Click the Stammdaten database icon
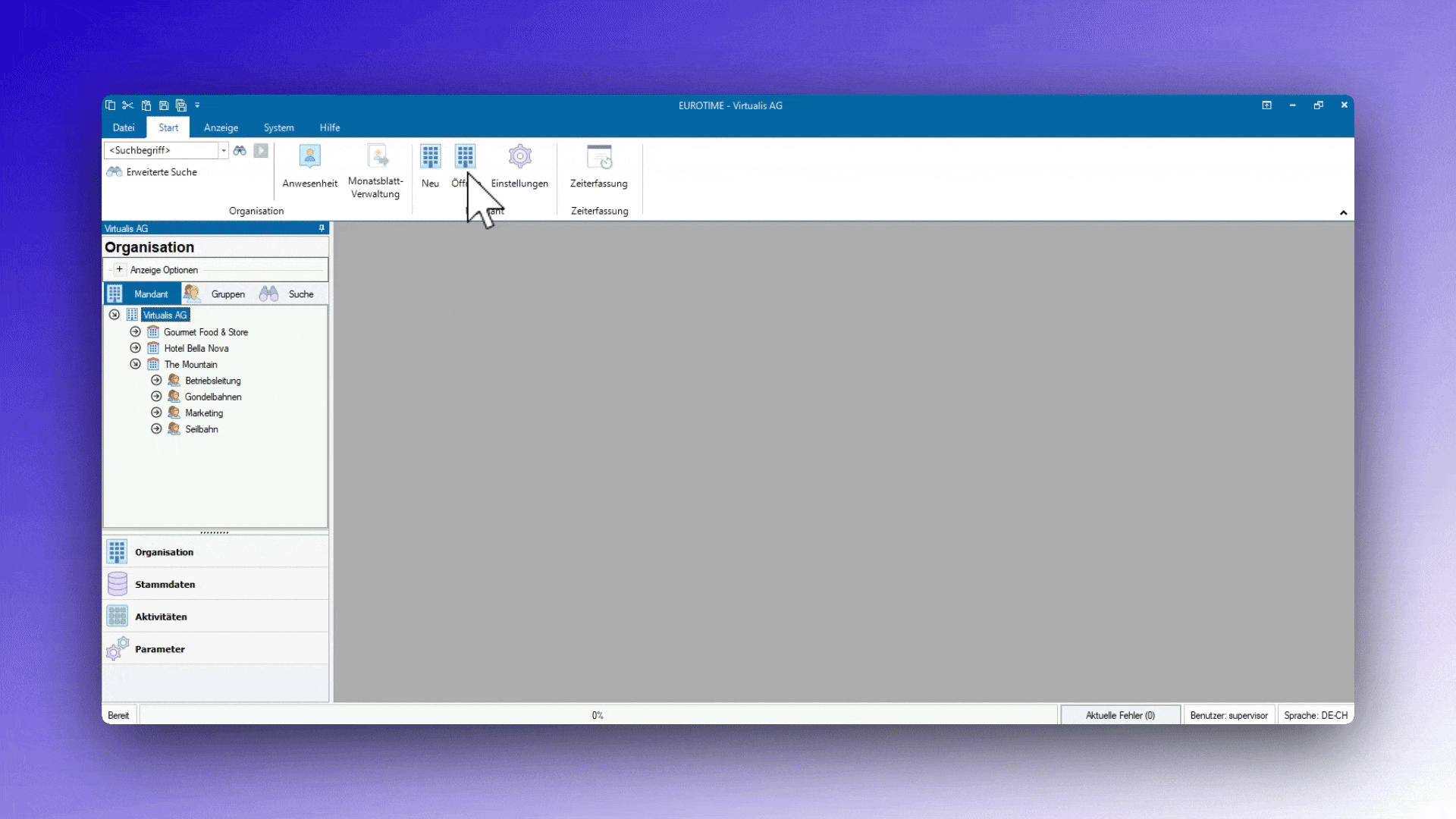The image size is (1456, 819). pos(118,584)
